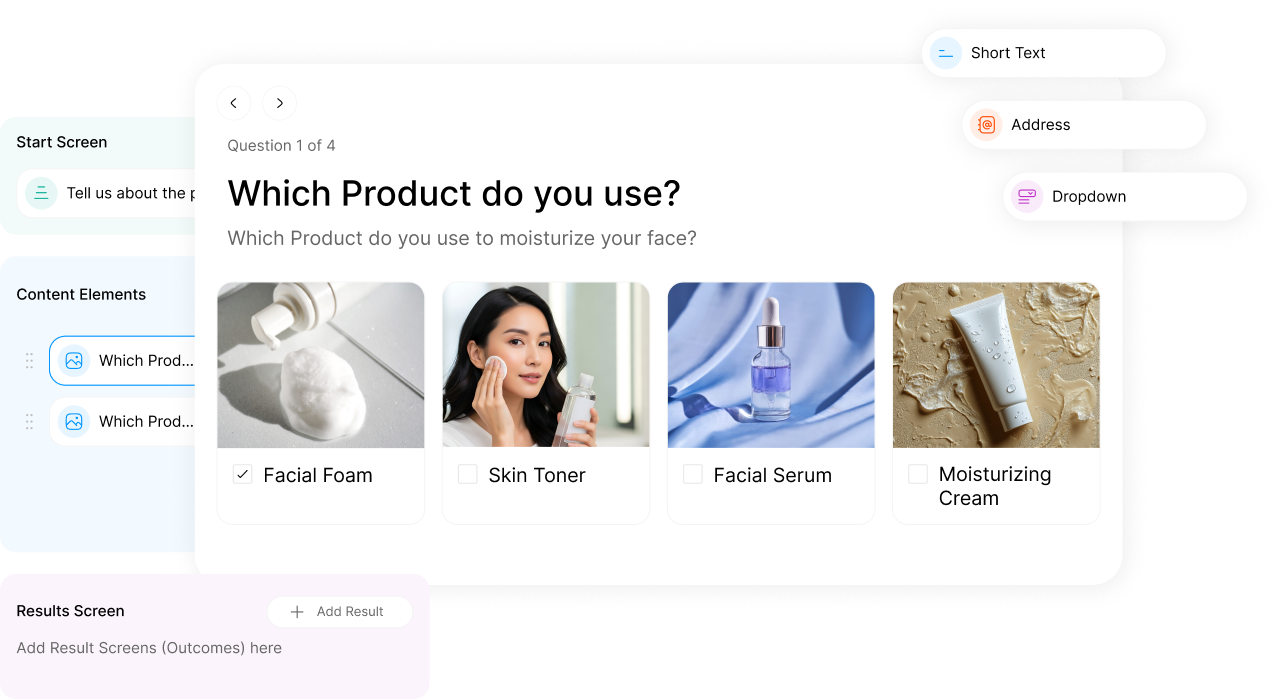Select the Dropdown element pill
Image resolution: width=1280 pixels, height=699 pixels.
1125,197
